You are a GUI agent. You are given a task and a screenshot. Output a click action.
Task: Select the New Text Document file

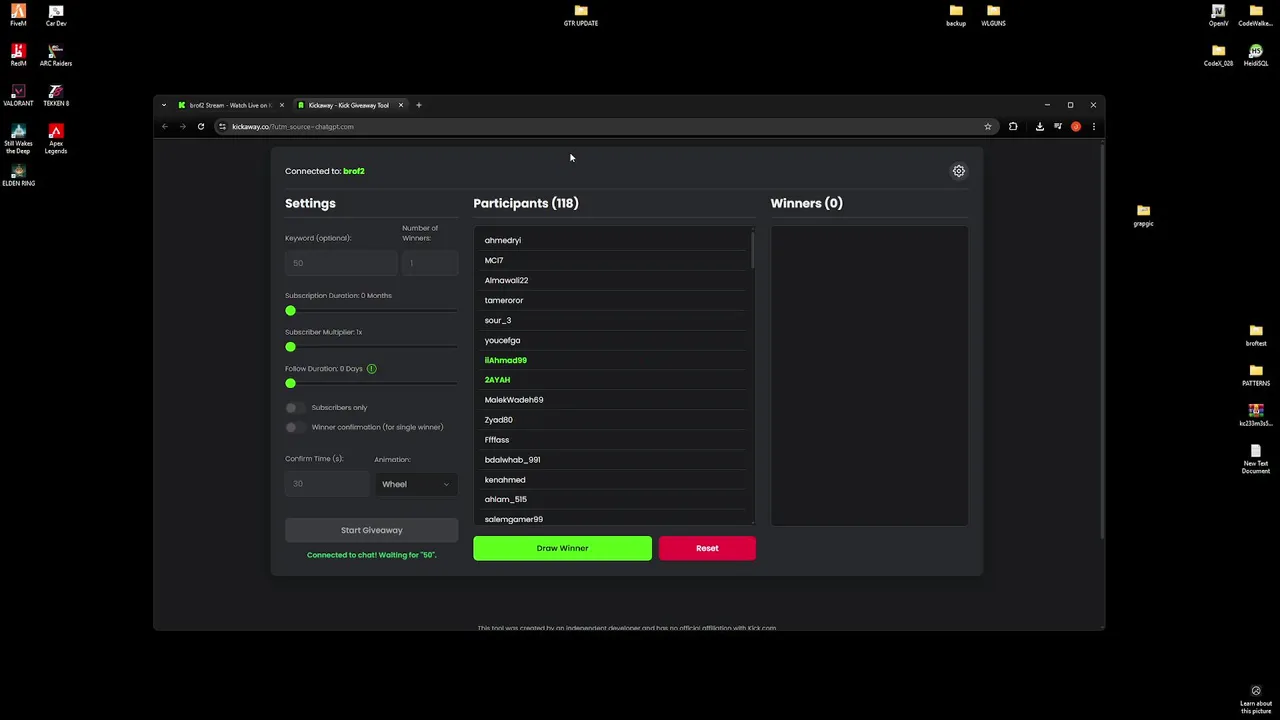(1256, 459)
